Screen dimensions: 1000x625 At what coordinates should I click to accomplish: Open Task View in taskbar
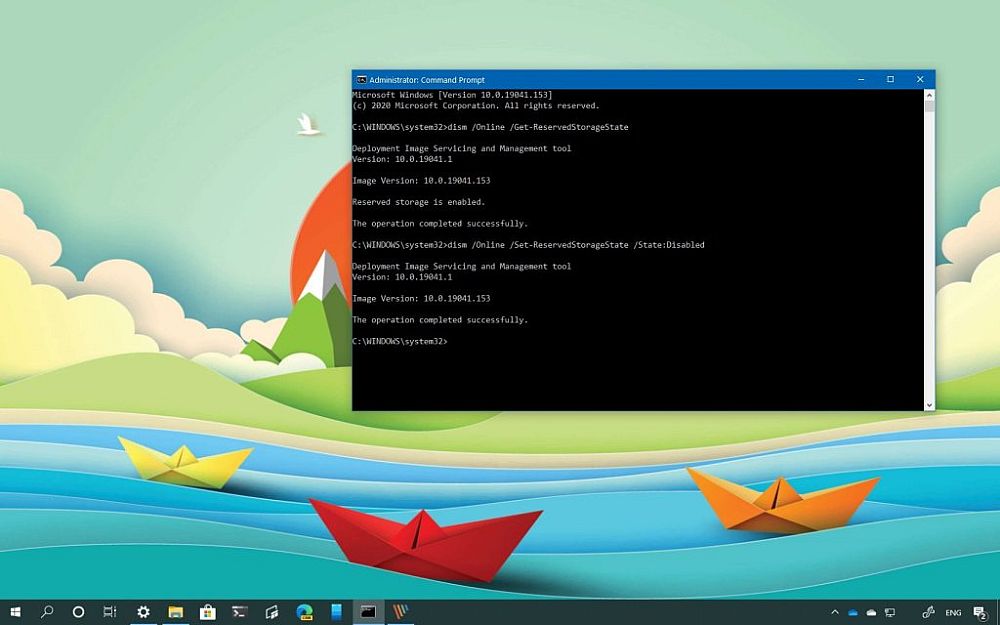pos(110,612)
